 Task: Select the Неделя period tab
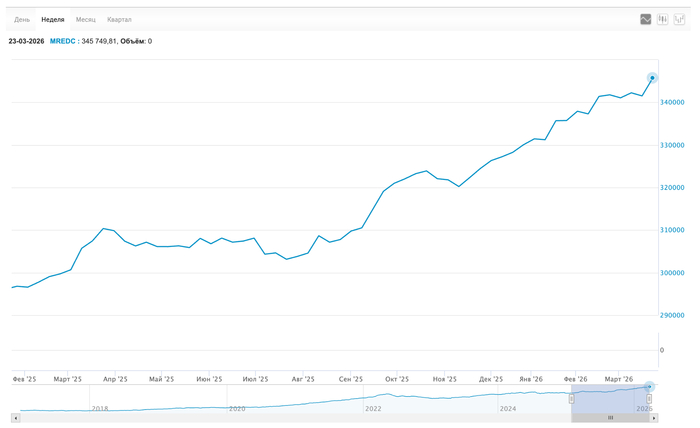click(x=53, y=19)
